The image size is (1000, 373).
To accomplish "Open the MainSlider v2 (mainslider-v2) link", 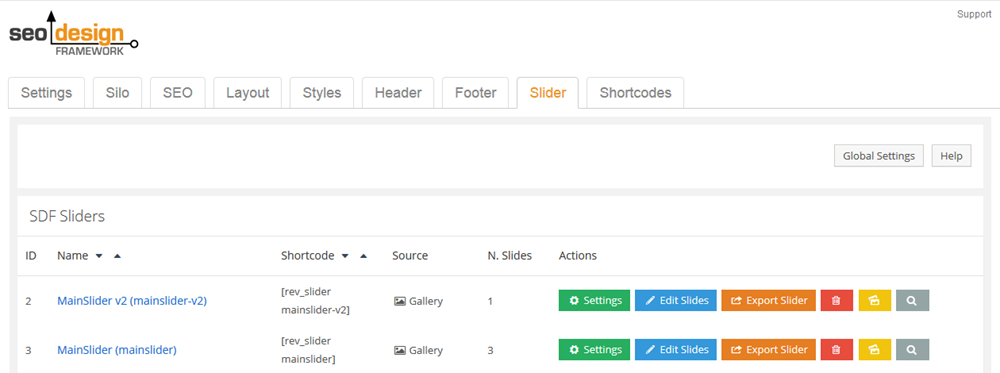I will [x=132, y=300].
